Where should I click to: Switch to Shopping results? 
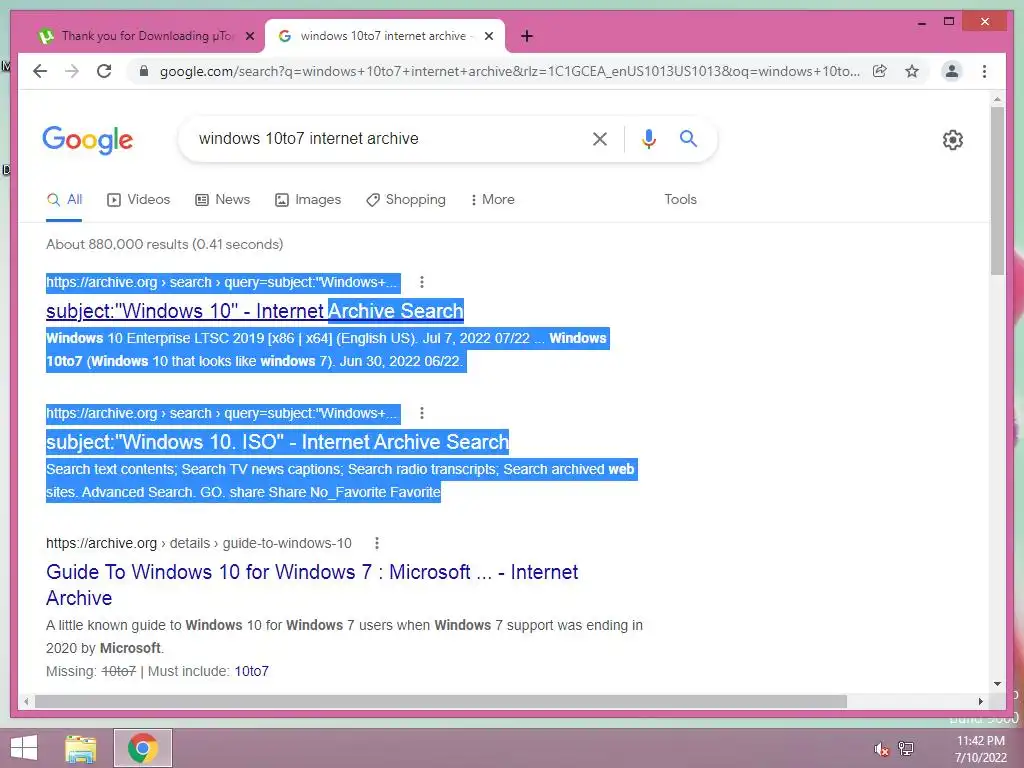406,199
